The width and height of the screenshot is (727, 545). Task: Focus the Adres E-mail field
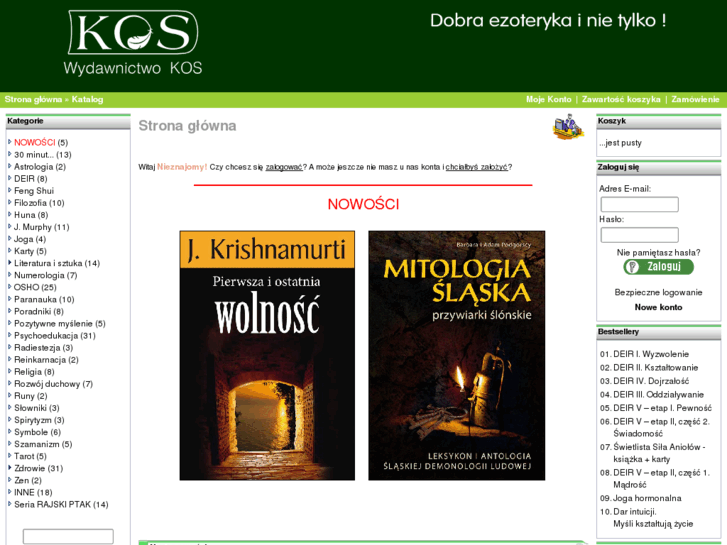639,204
